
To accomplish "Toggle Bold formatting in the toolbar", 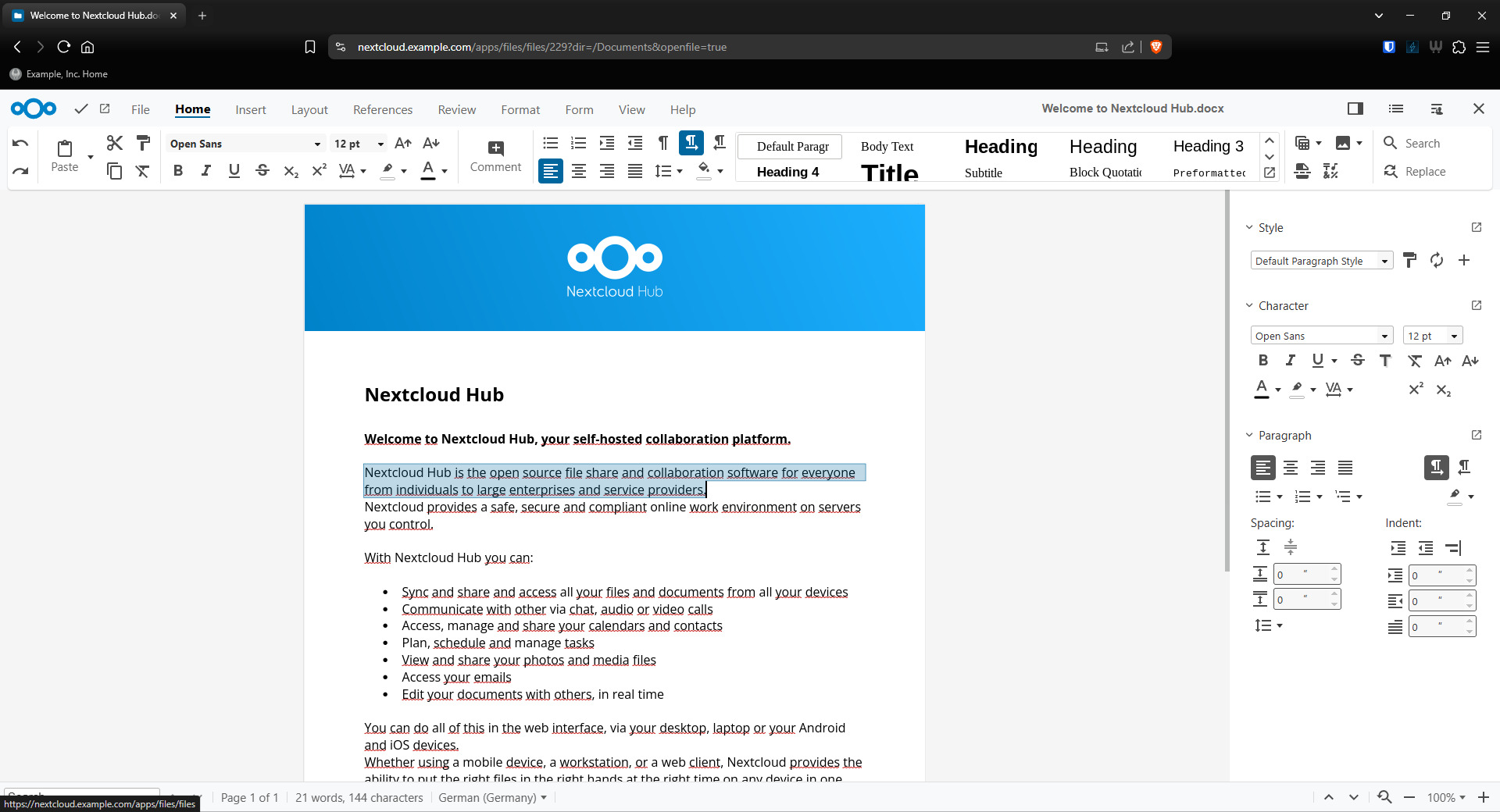I will tap(178, 171).
